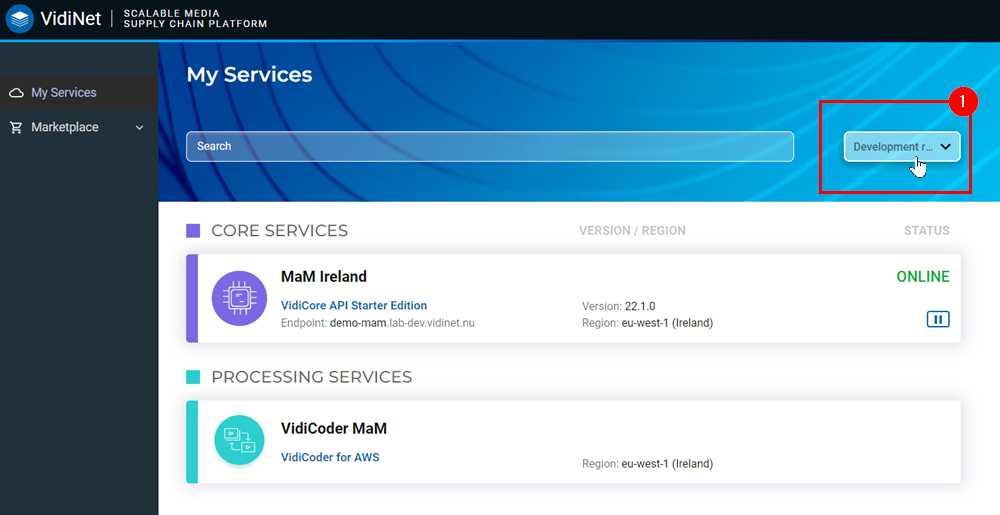Click the VidiCoder MaM teal service icon
Screen dimensions: 1000x515
(x=239, y=440)
